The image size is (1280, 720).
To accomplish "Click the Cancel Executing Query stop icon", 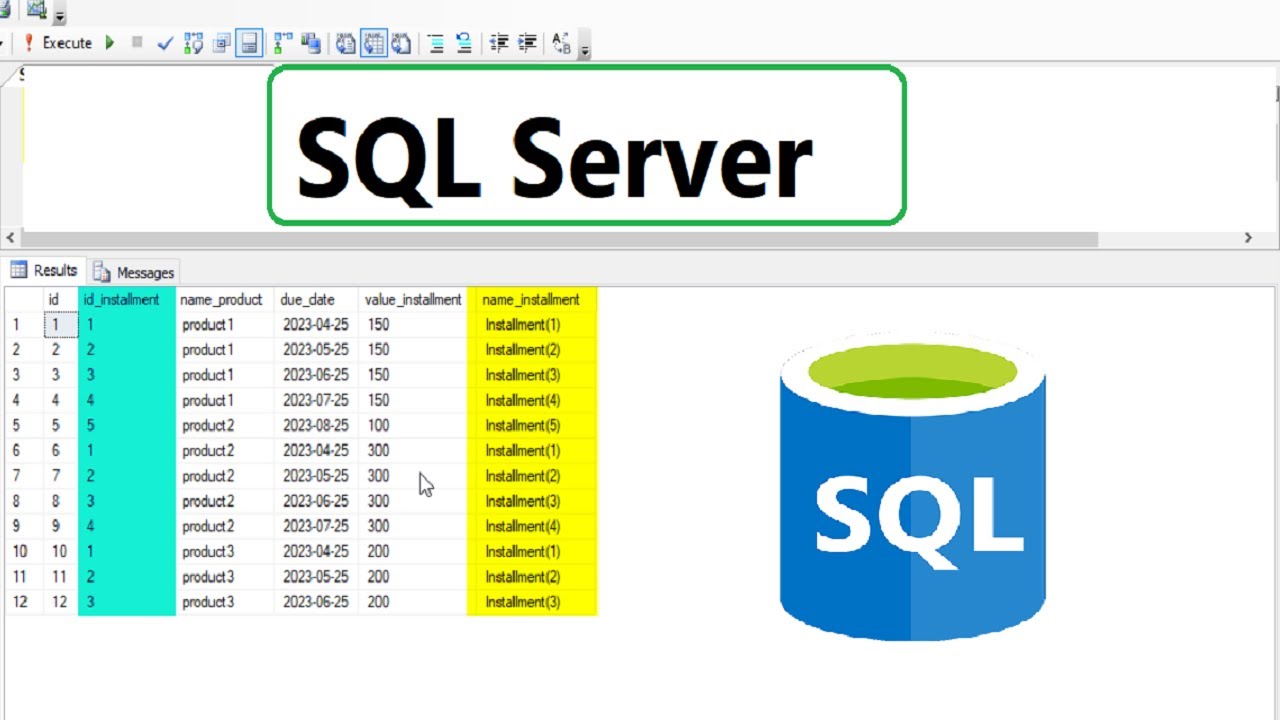I will [x=137, y=43].
